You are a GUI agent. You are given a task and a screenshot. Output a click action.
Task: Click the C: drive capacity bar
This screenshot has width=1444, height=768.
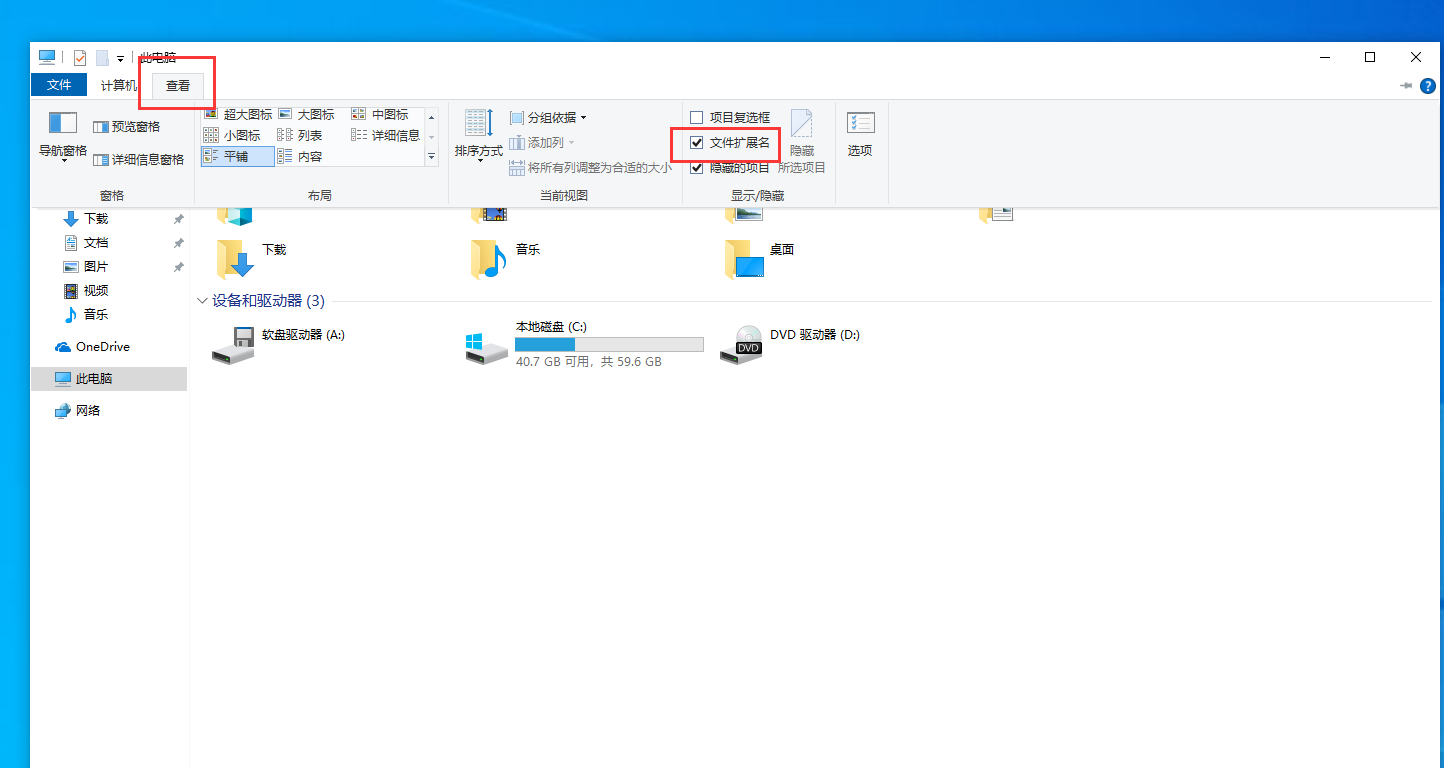(609, 344)
